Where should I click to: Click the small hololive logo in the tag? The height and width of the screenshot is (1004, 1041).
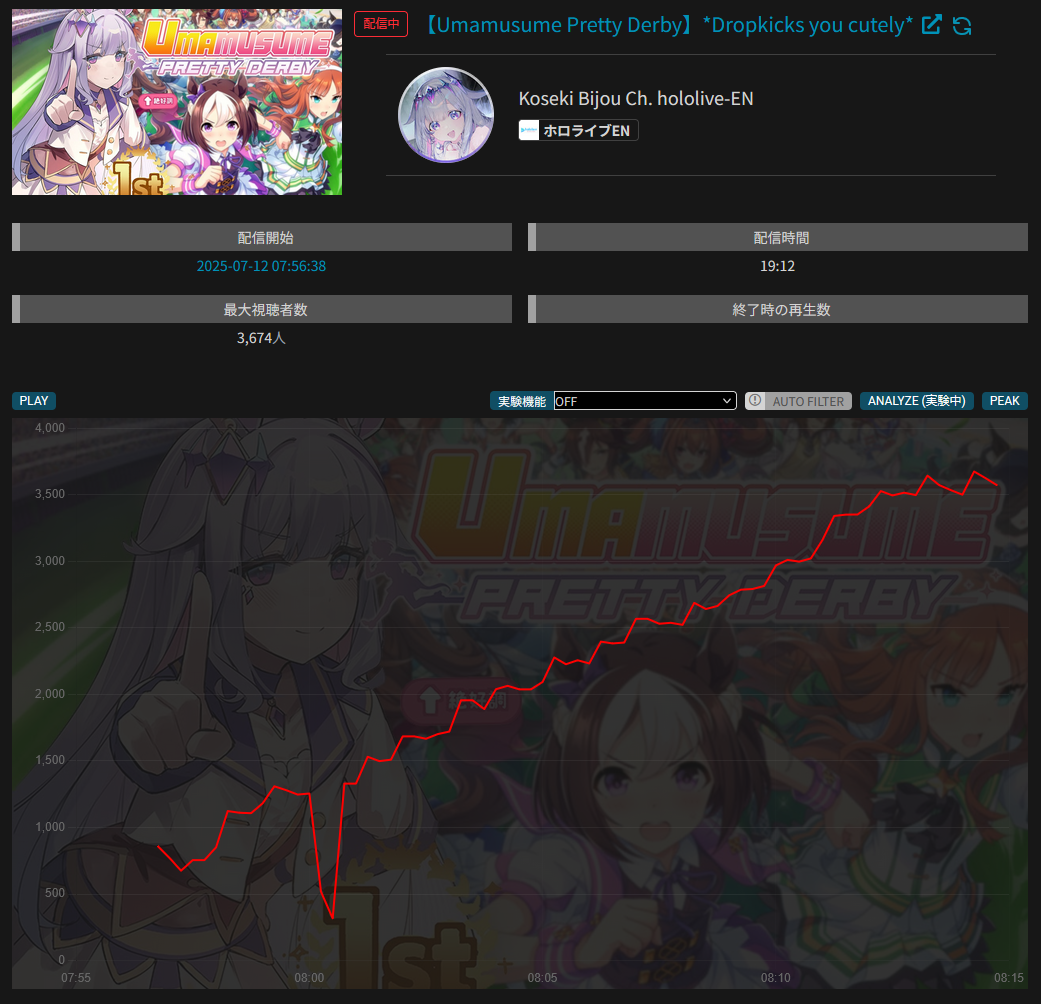pyautogui.click(x=529, y=130)
